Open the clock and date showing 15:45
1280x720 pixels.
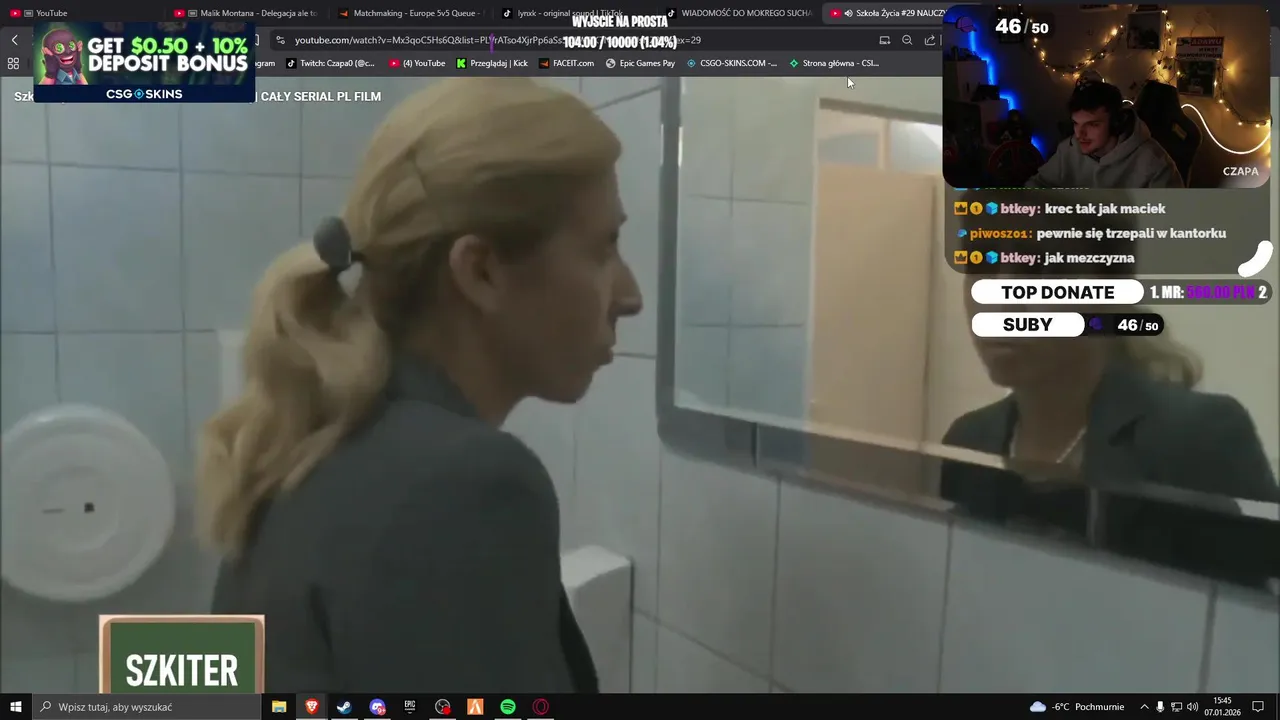pos(1222,707)
